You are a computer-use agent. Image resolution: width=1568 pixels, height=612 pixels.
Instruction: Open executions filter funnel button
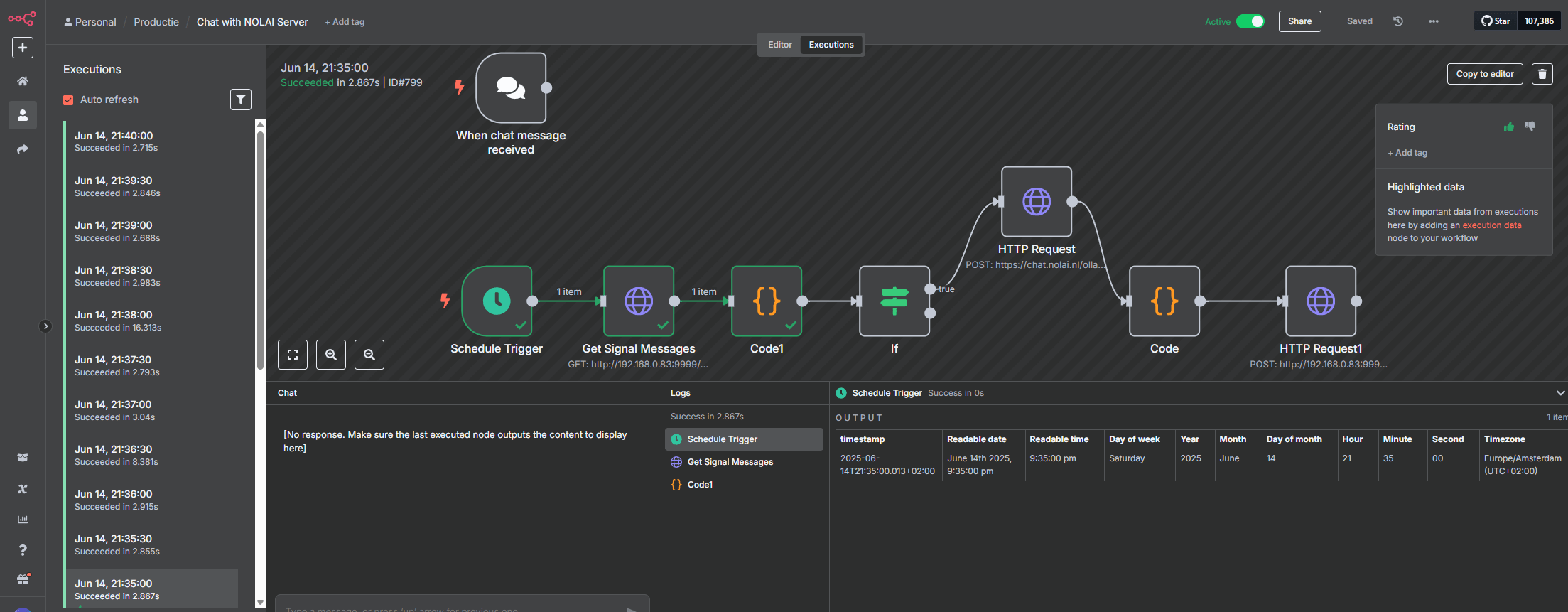click(241, 100)
